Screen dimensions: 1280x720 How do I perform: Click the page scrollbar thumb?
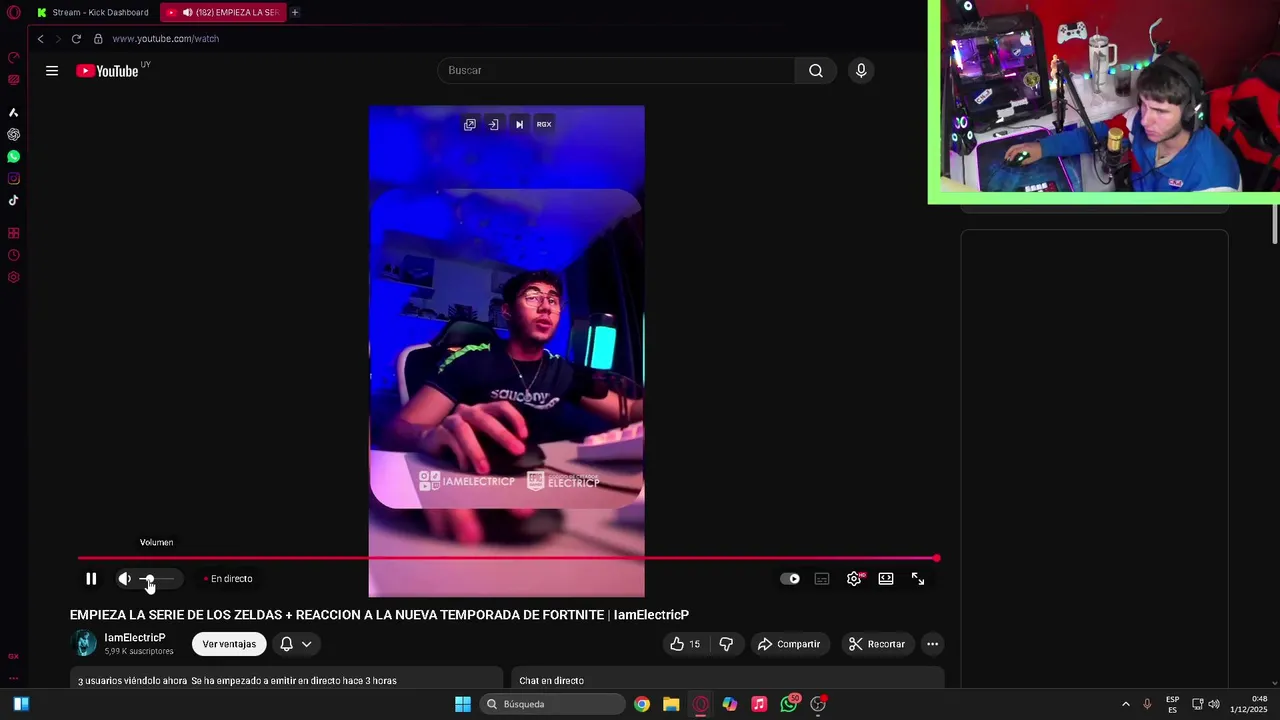1275,222
